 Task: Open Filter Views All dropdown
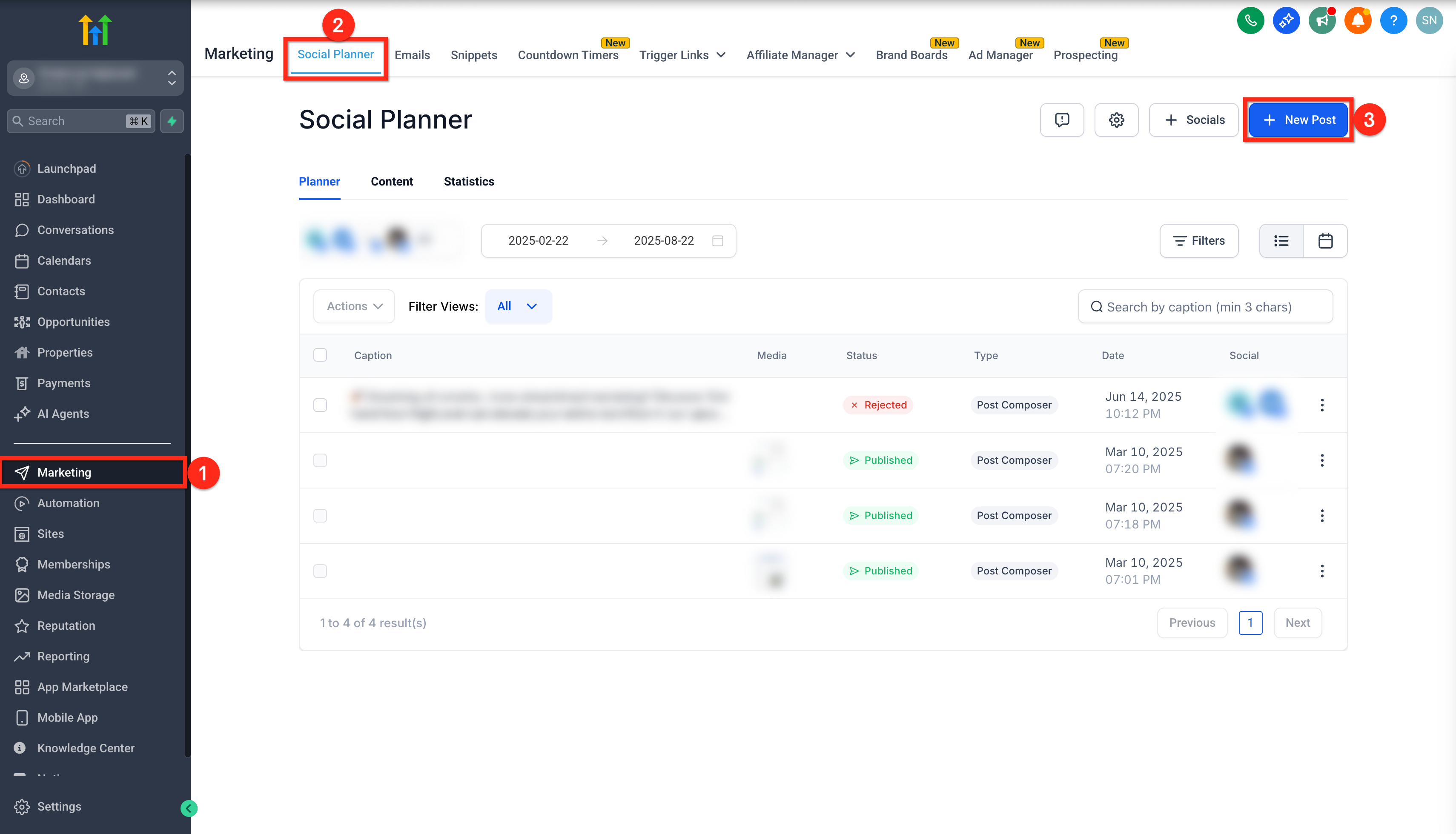coord(517,306)
